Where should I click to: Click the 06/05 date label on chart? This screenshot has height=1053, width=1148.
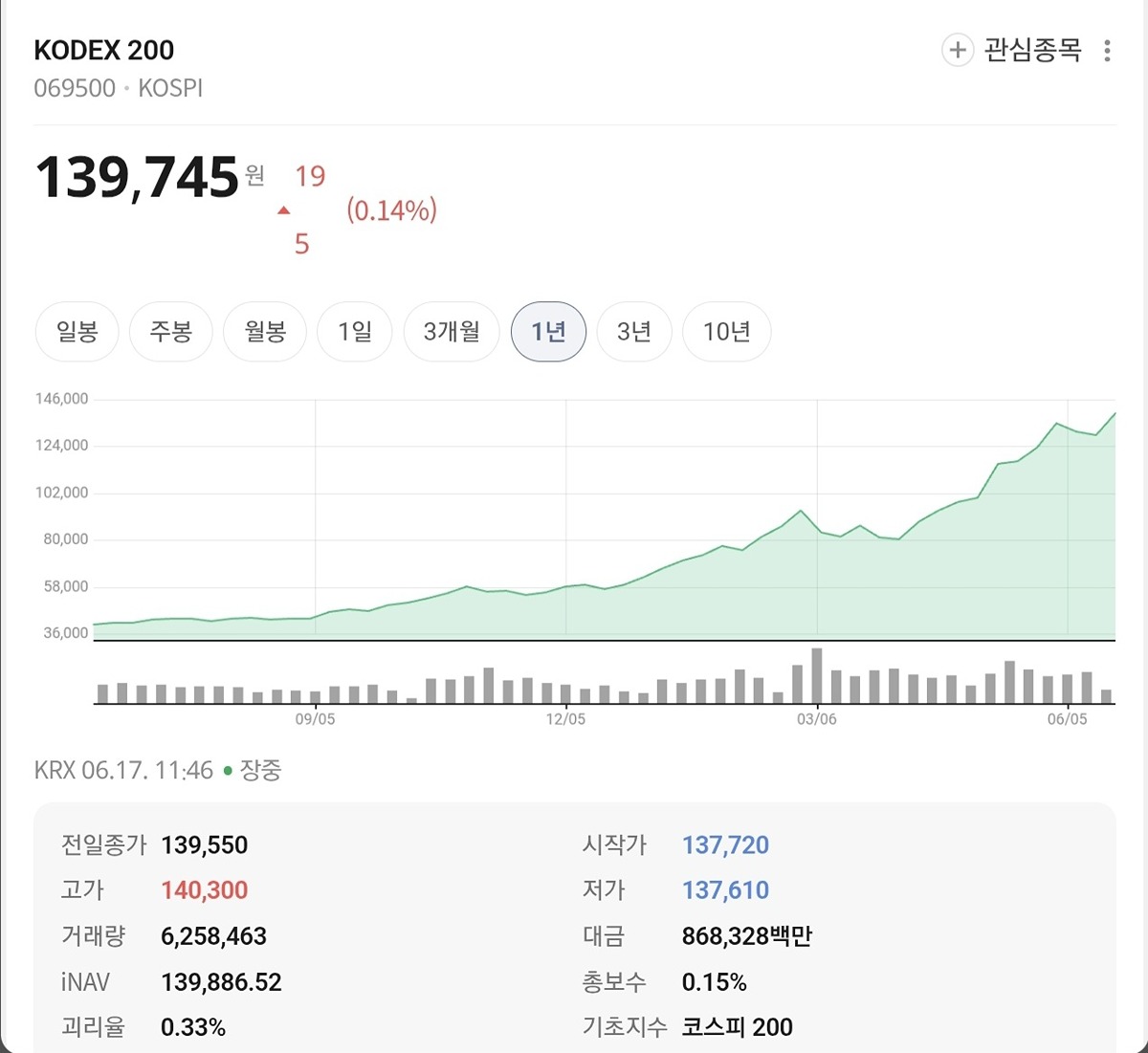pyautogui.click(x=1067, y=719)
